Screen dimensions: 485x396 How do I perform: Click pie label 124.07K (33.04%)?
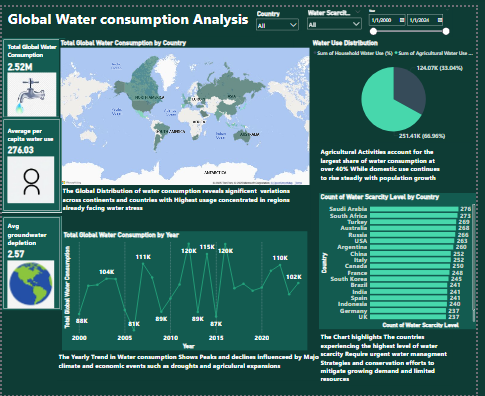point(439,68)
